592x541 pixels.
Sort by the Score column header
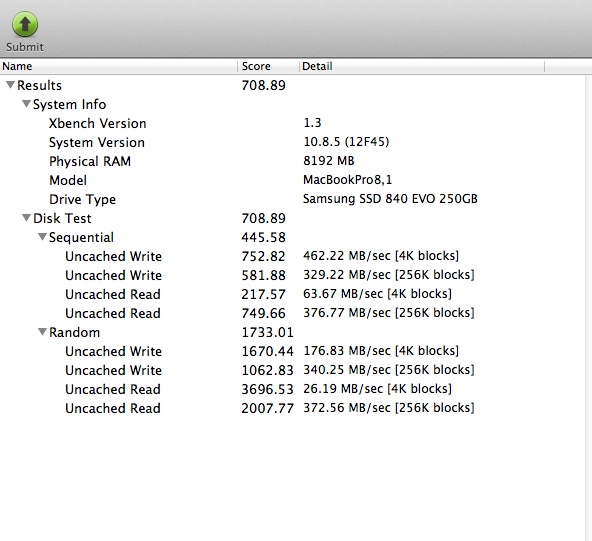[x=268, y=66]
